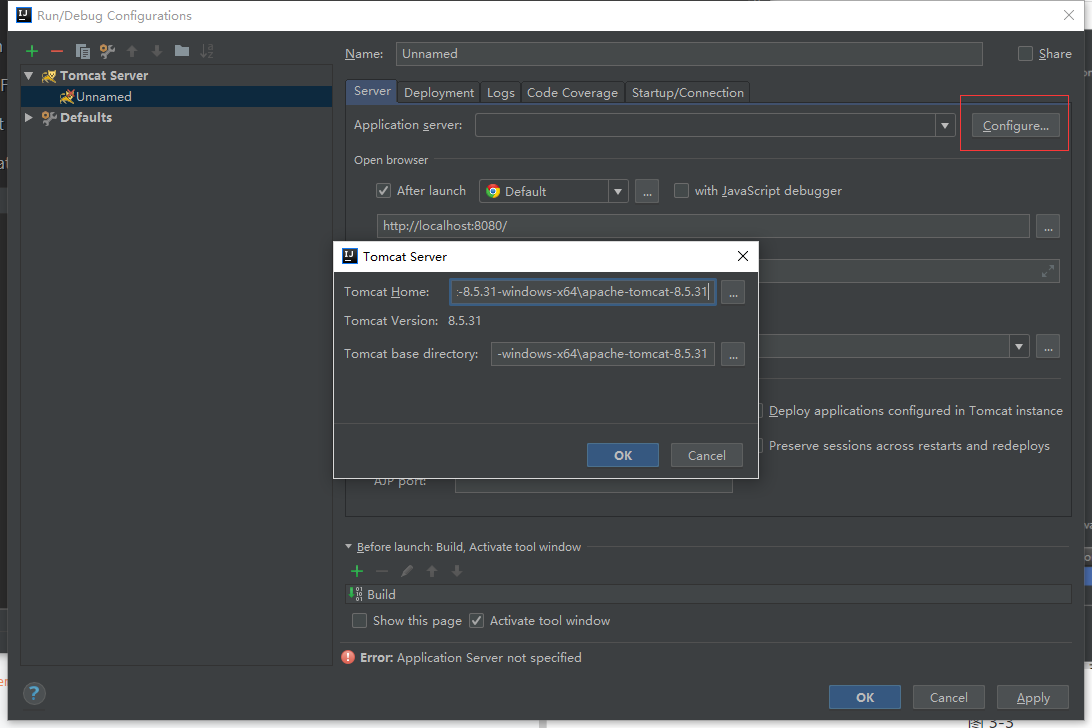Viewport: 1092px width, 728px height.
Task: Click the Configure... button
Action: [1015, 125]
